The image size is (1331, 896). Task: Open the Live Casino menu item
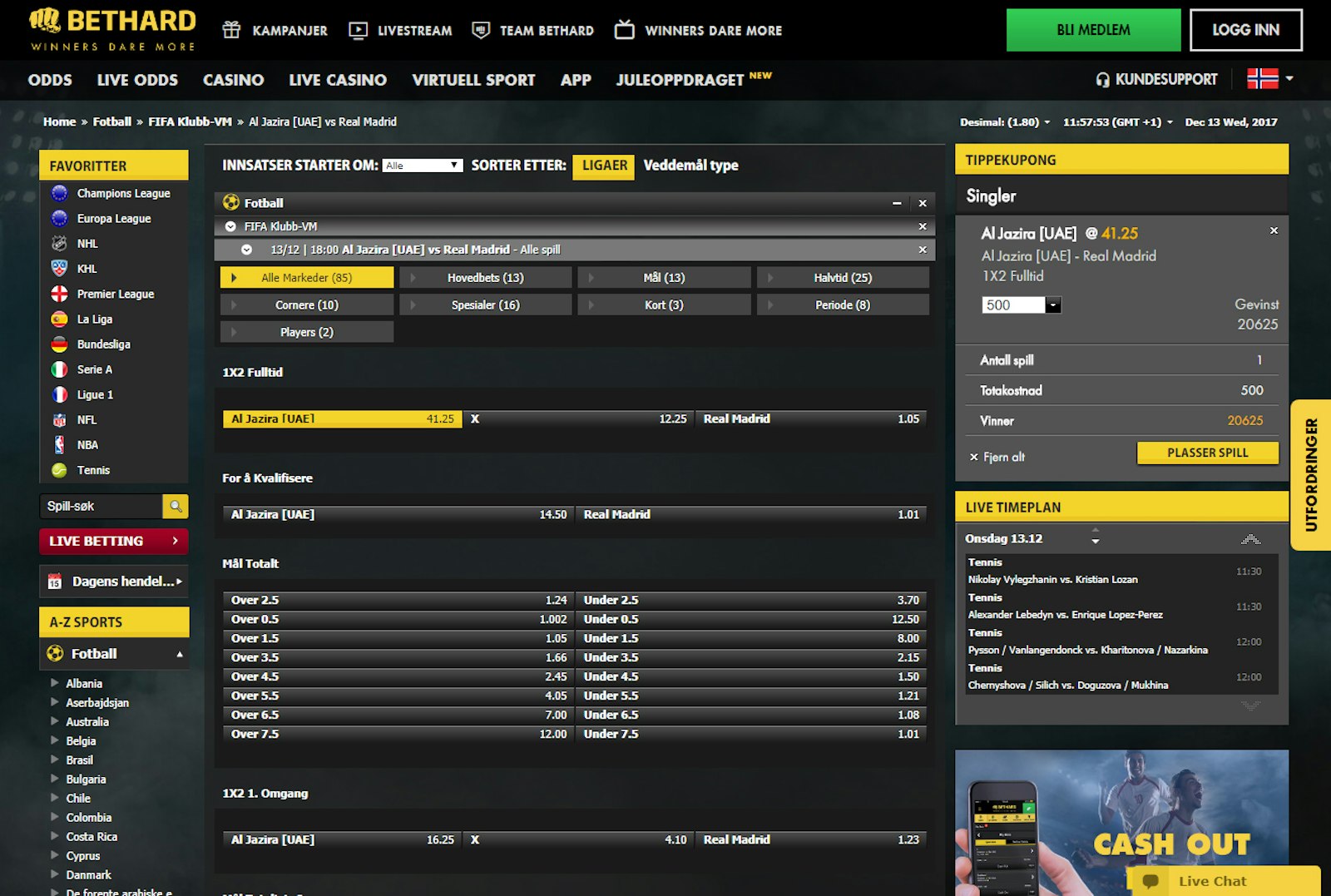pyautogui.click(x=337, y=80)
